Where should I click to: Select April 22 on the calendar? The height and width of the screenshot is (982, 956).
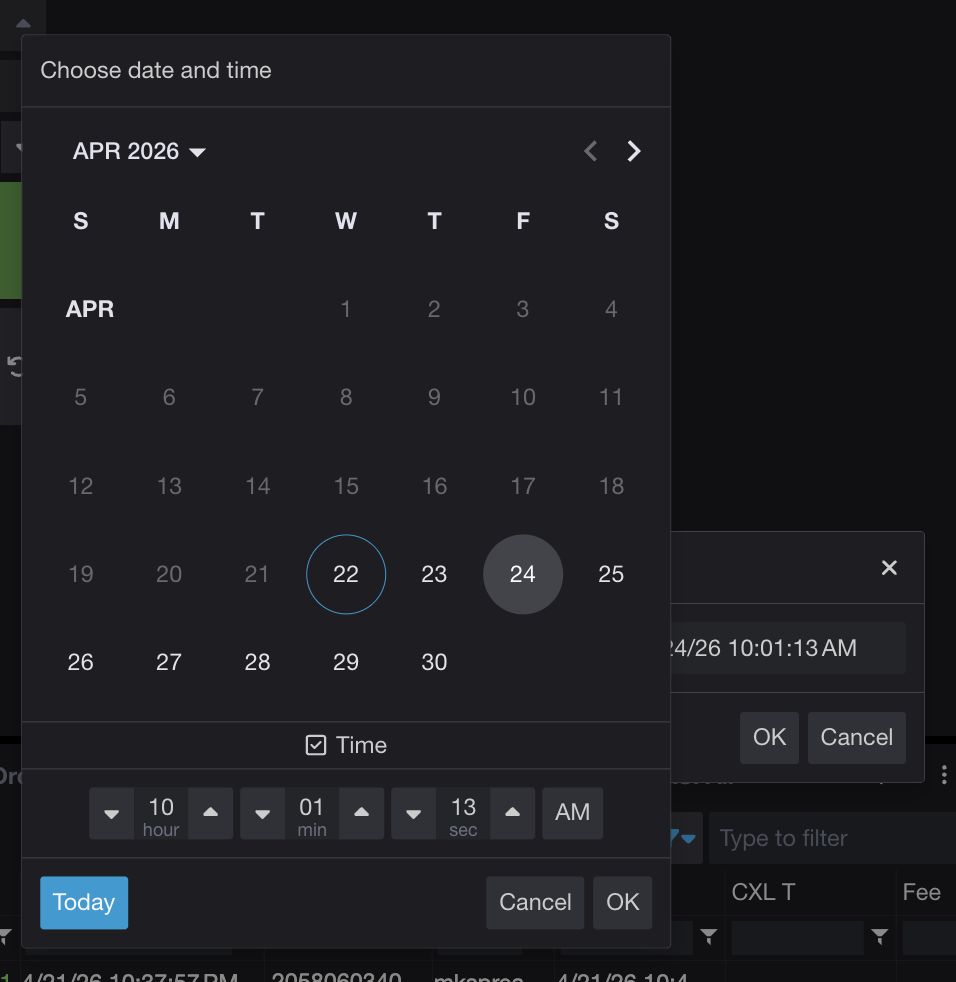tap(346, 574)
